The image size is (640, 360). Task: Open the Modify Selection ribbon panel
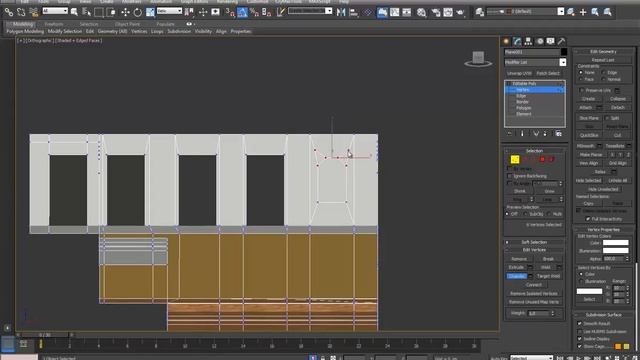coord(65,31)
